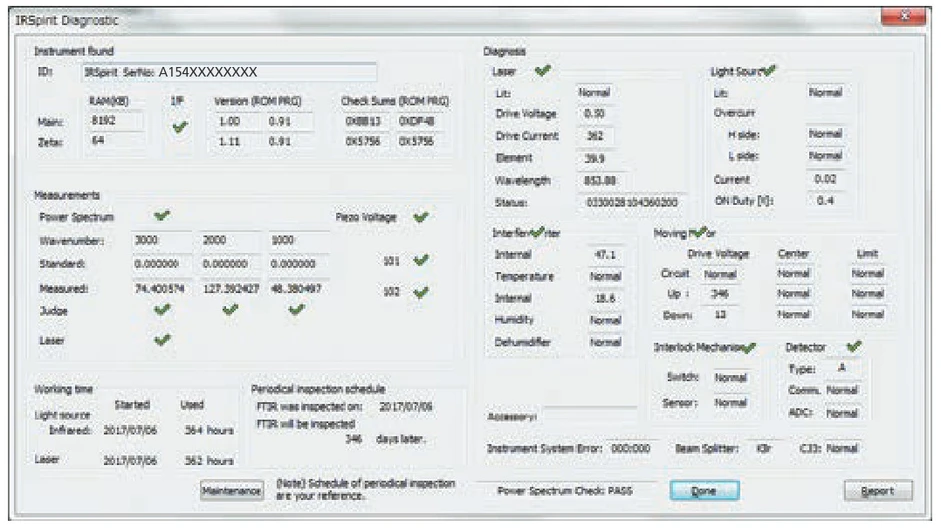Click the laser Status code field

(x=631, y=202)
